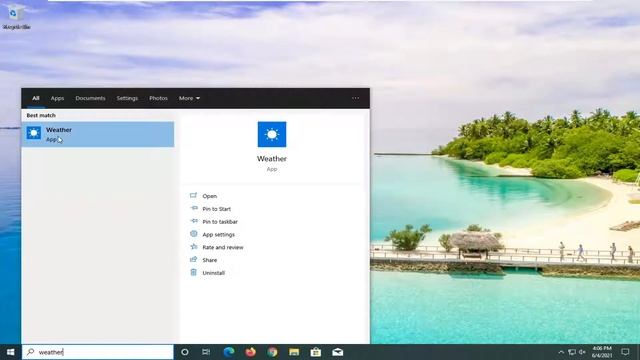The width and height of the screenshot is (640, 360).
Task: Choose Rate and review
Action: (222, 247)
